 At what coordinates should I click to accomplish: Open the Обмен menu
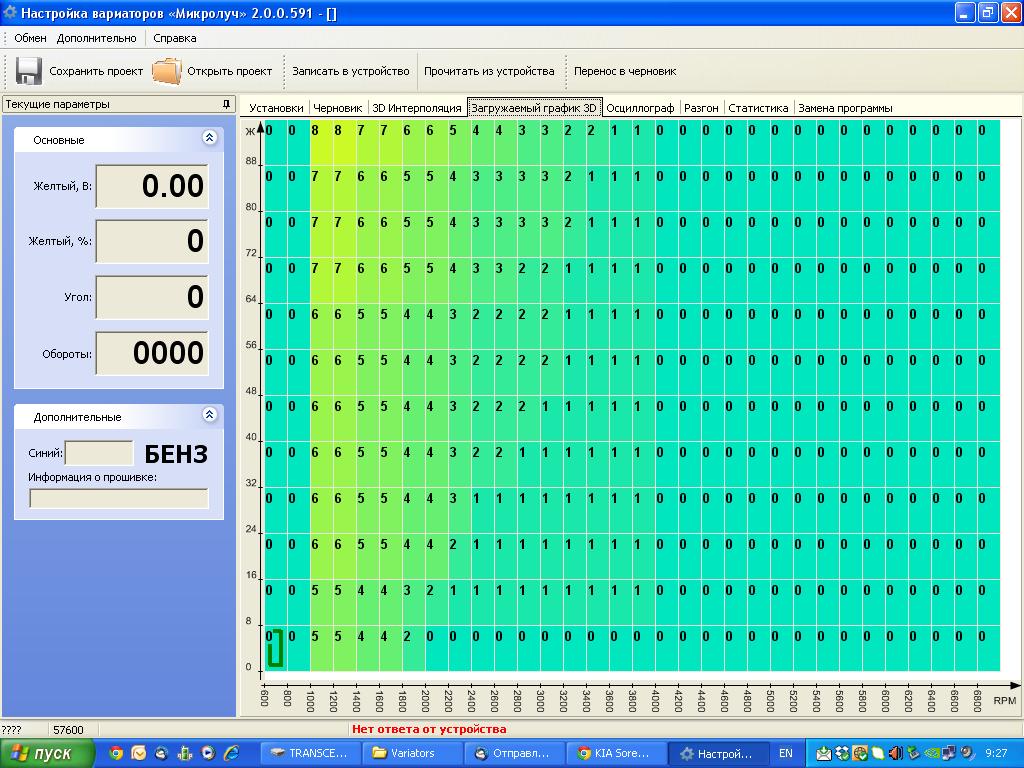tap(30, 38)
